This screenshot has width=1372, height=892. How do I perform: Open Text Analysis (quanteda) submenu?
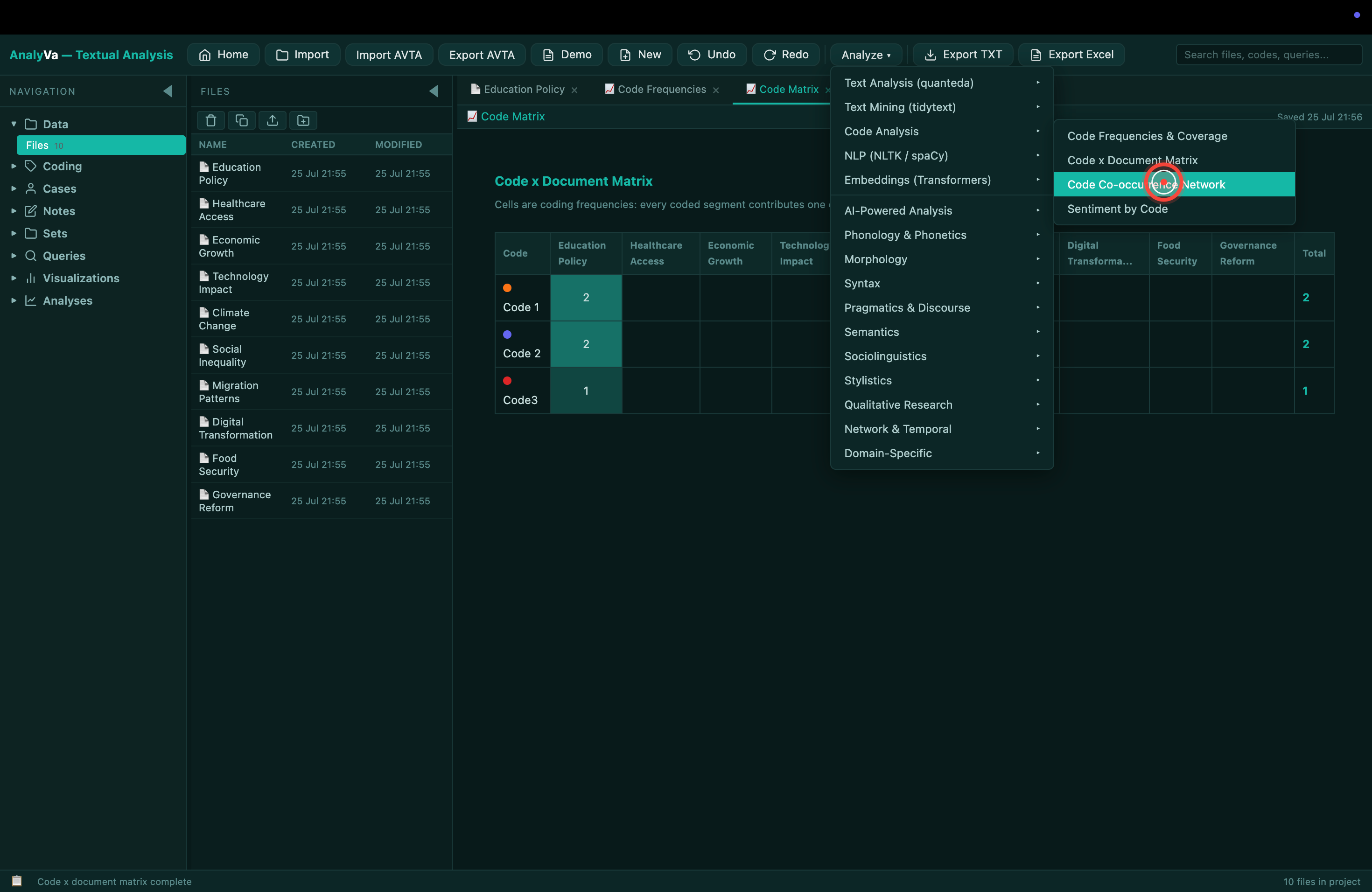pos(942,83)
